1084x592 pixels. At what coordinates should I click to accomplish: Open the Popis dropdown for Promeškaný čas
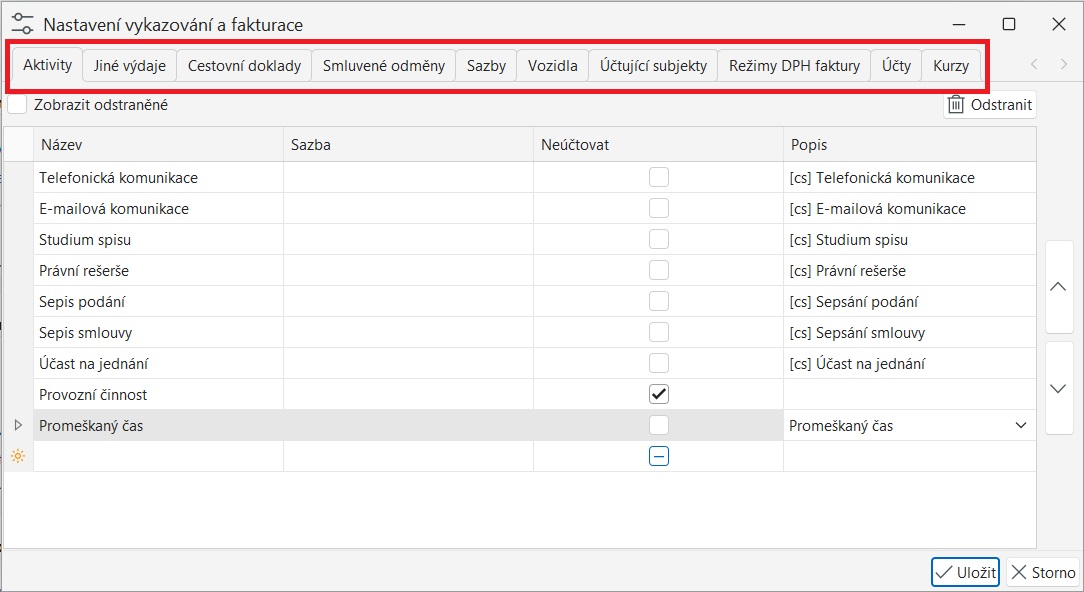coord(1020,425)
